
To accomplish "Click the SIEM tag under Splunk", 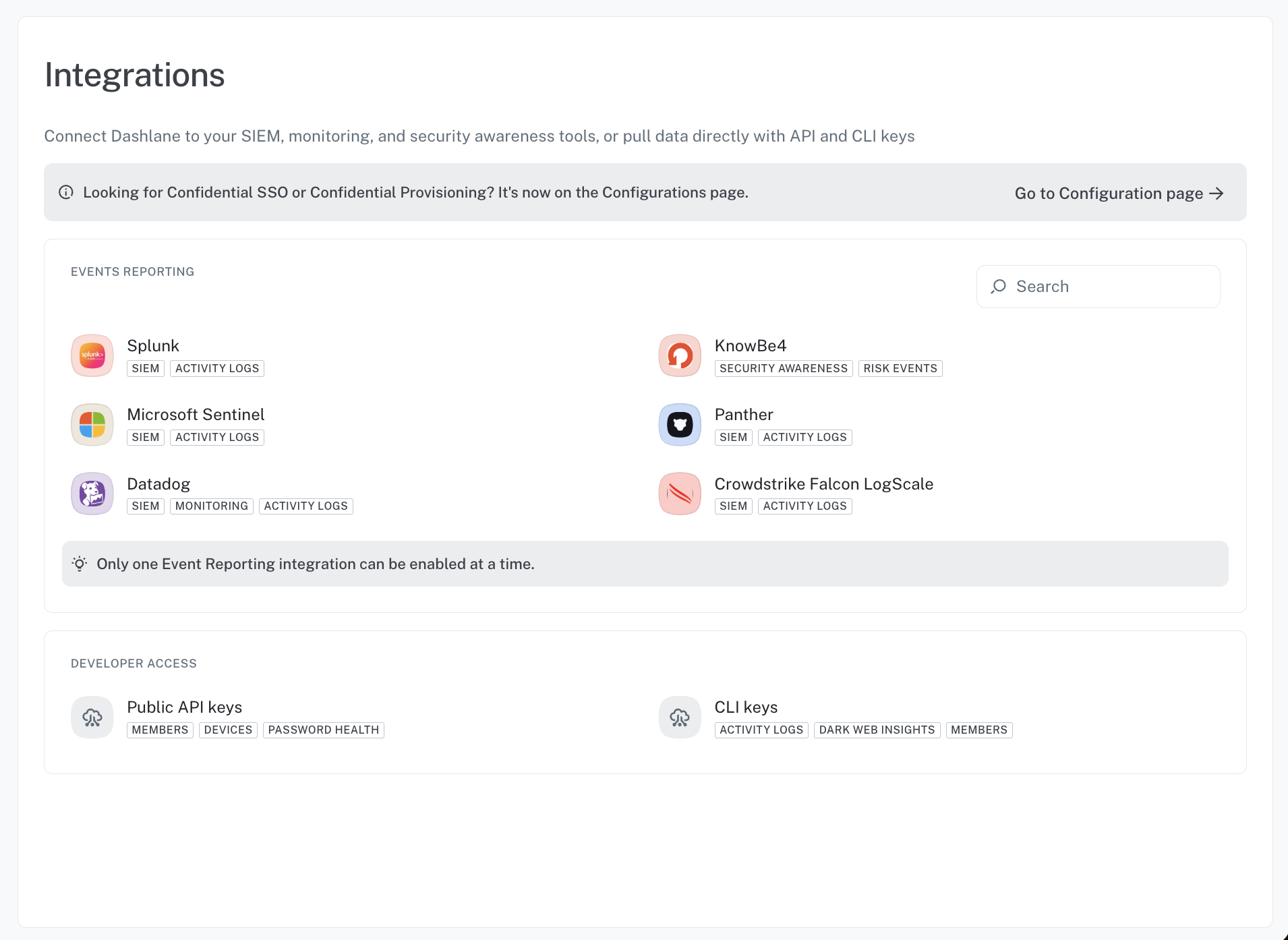I will (x=146, y=369).
